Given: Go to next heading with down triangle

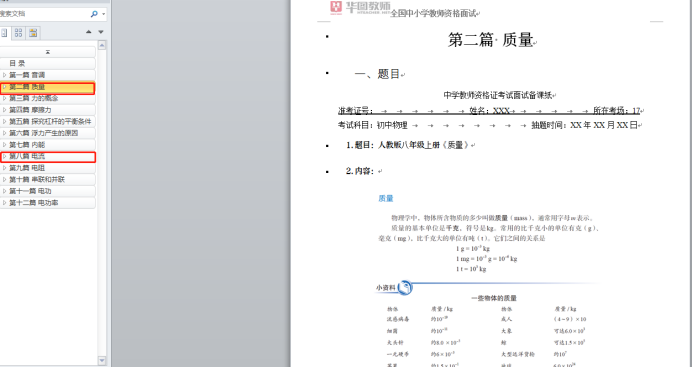Looking at the screenshot, I should 101,32.
